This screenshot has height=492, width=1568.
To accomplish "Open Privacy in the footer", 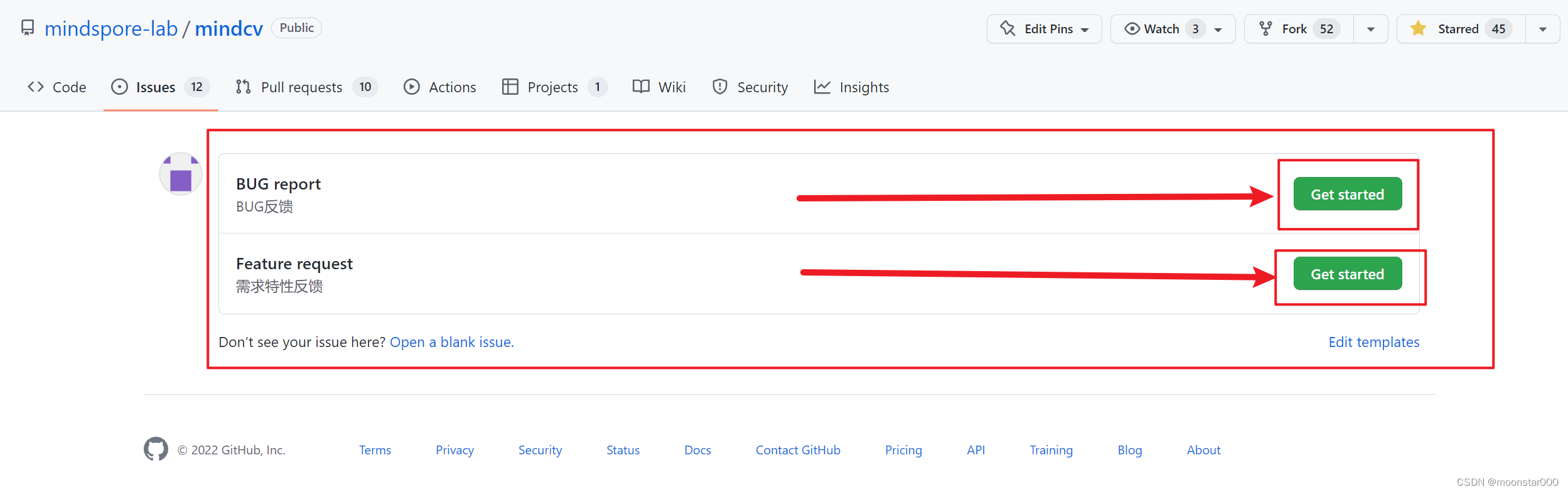I will tap(455, 450).
